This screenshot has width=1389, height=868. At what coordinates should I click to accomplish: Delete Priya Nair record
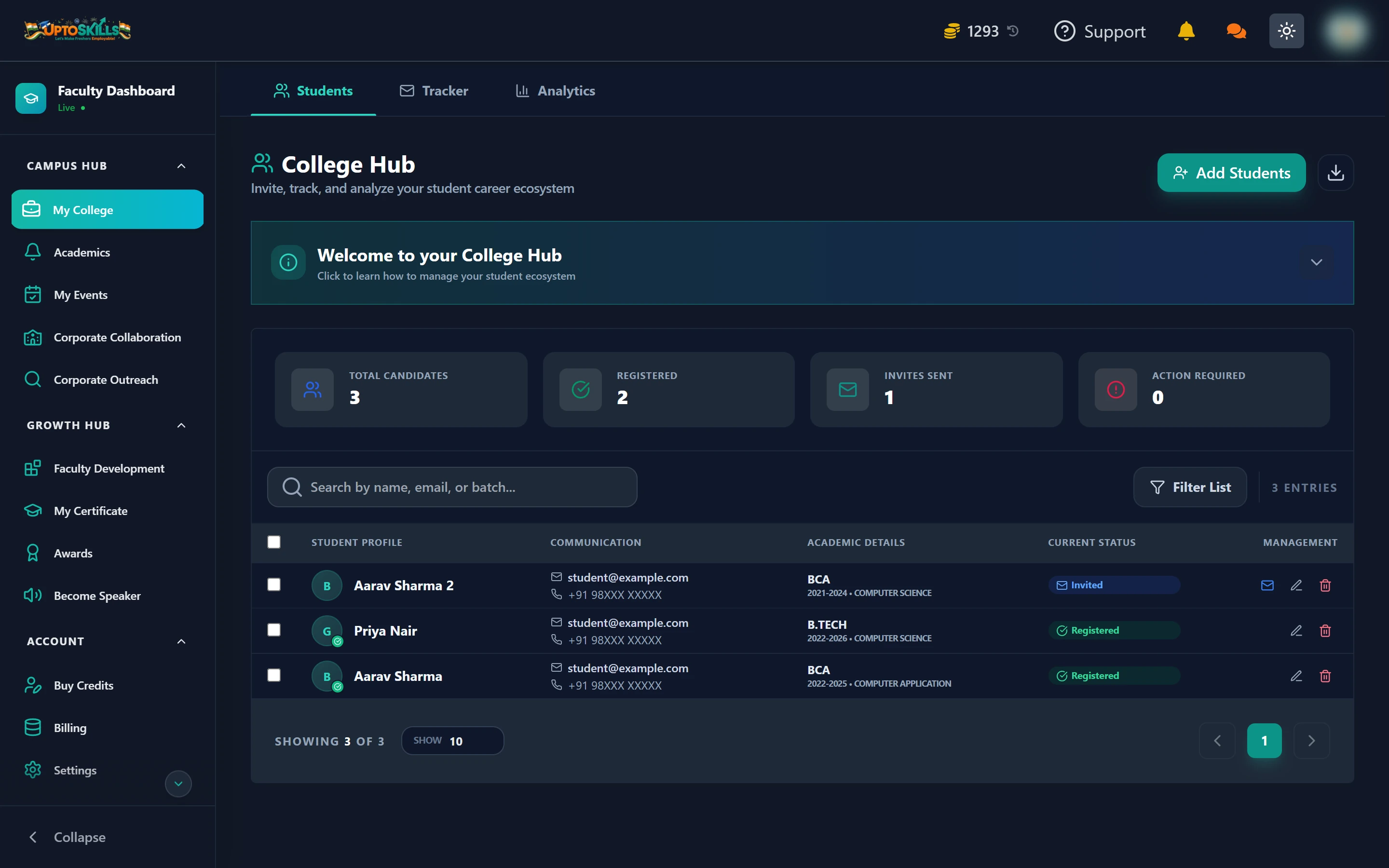point(1325,630)
